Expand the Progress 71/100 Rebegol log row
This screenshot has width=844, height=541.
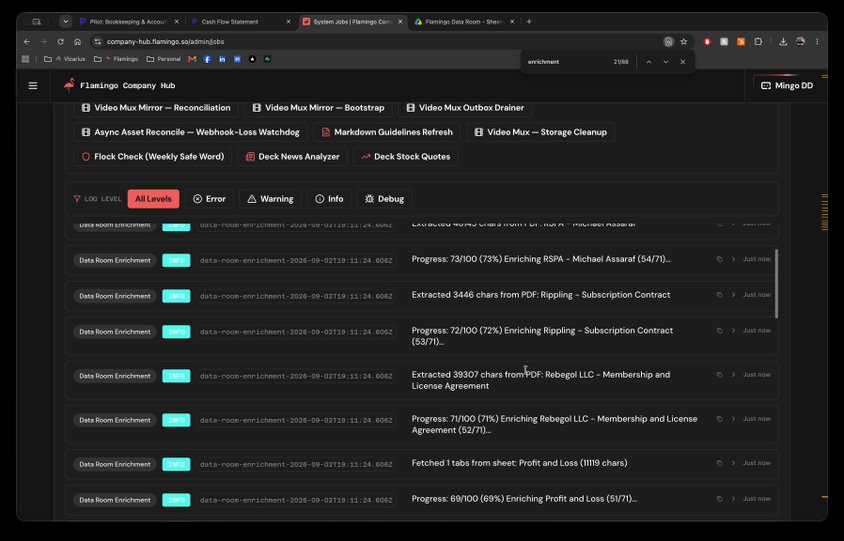733,419
